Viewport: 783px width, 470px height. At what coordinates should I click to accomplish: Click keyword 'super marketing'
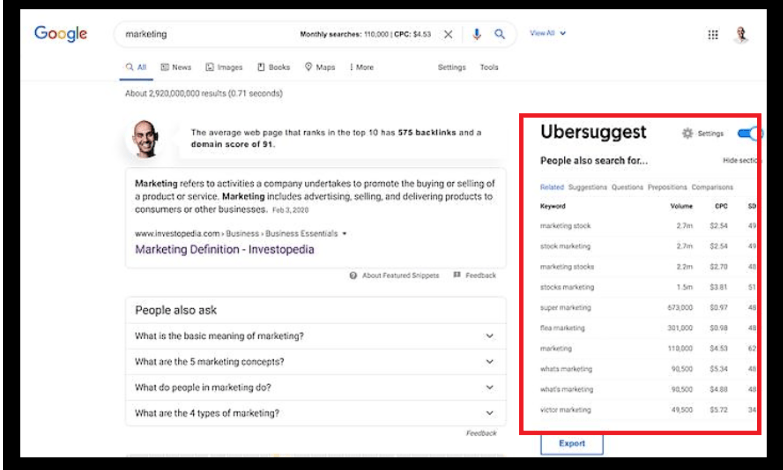click(565, 308)
